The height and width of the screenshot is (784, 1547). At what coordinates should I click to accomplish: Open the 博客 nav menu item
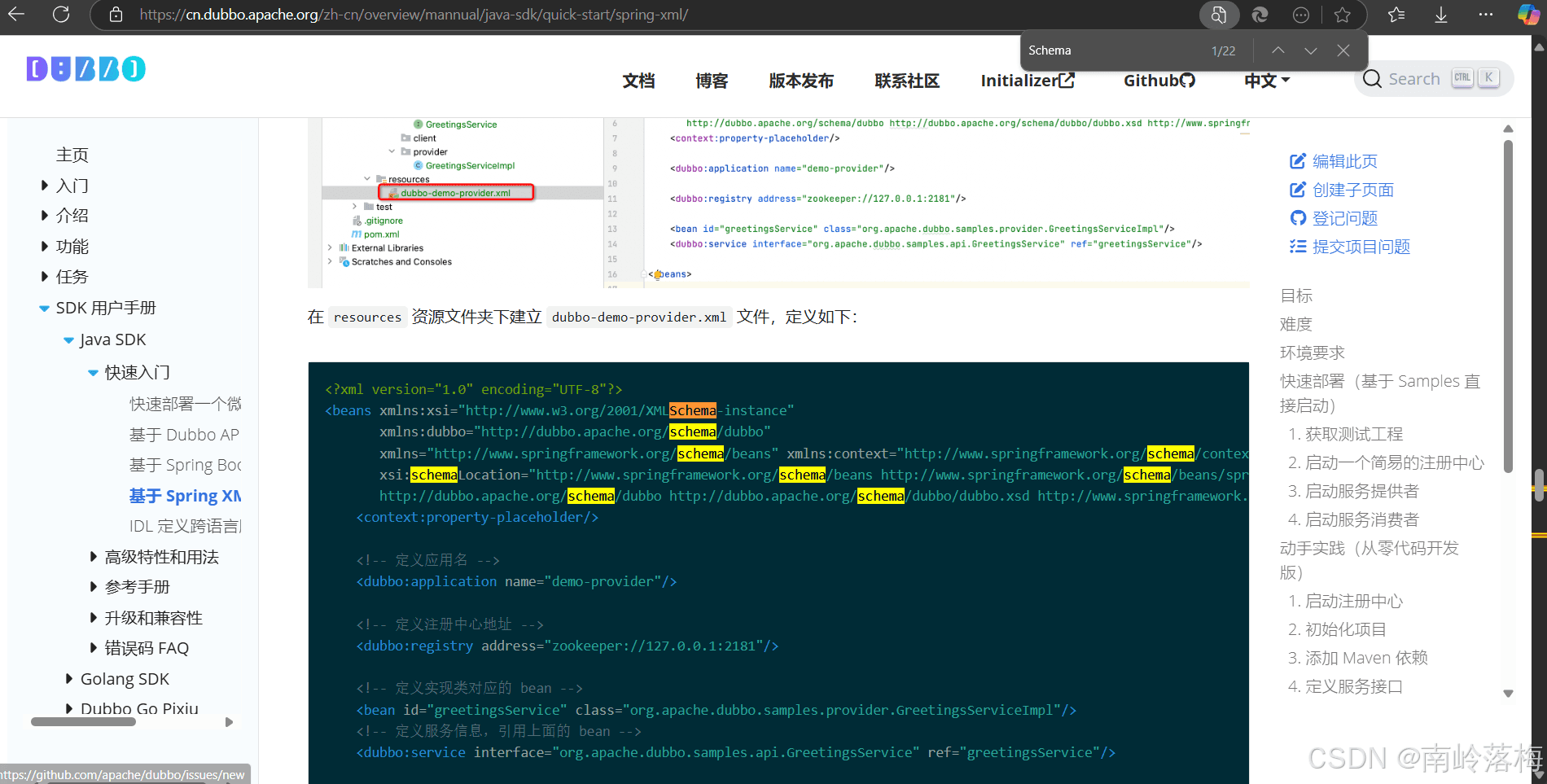pos(712,81)
